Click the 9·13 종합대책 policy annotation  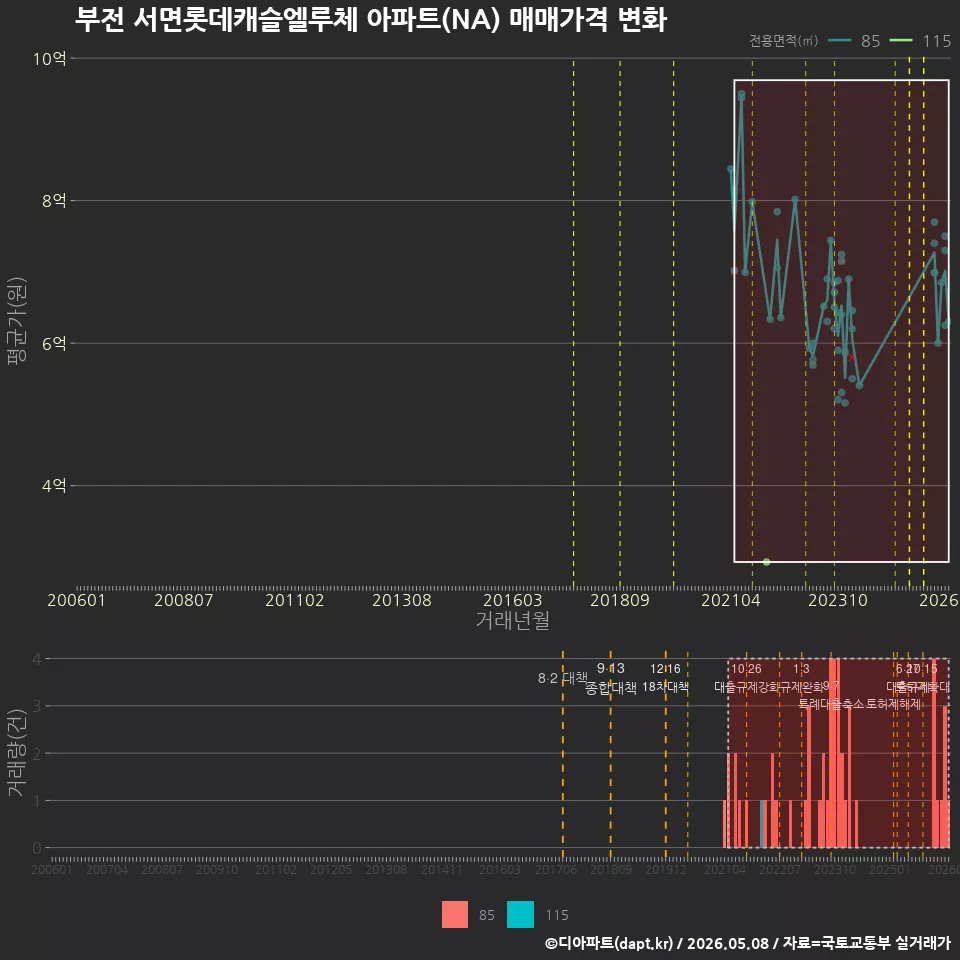610,678
